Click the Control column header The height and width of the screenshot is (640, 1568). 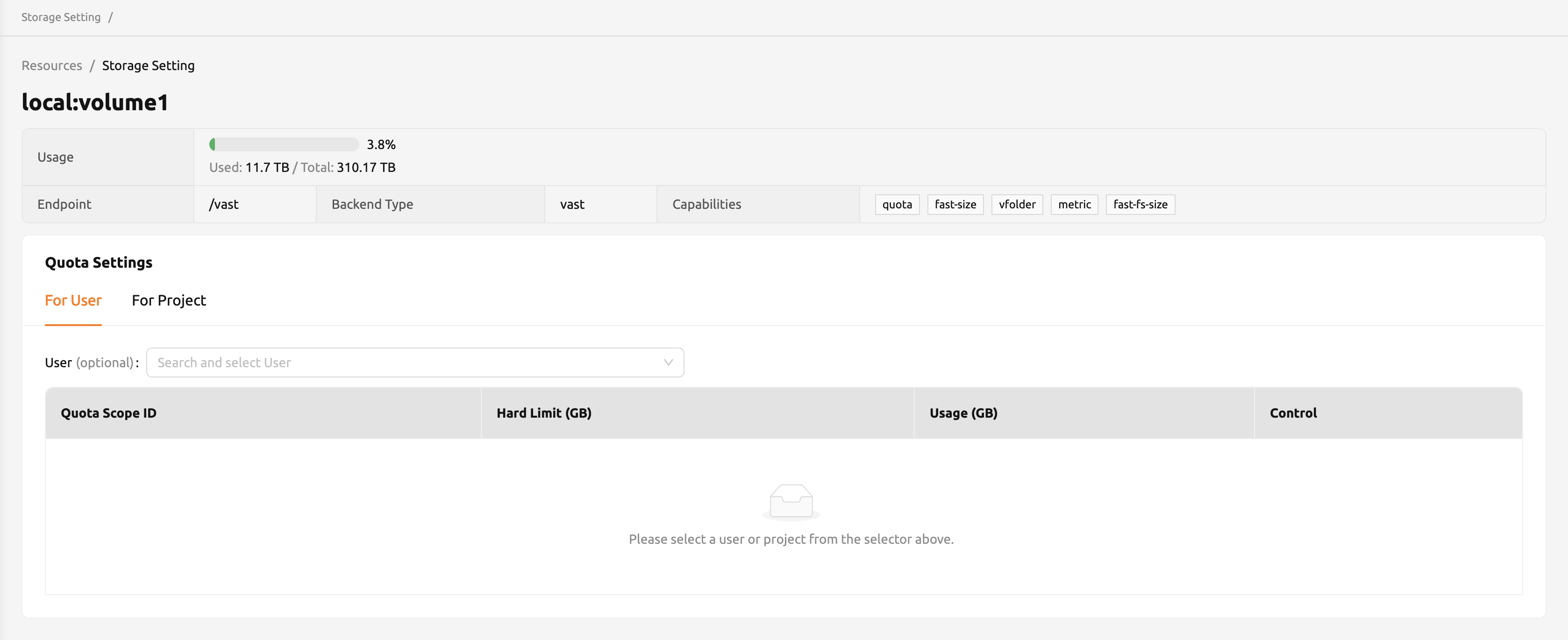point(1389,413)
